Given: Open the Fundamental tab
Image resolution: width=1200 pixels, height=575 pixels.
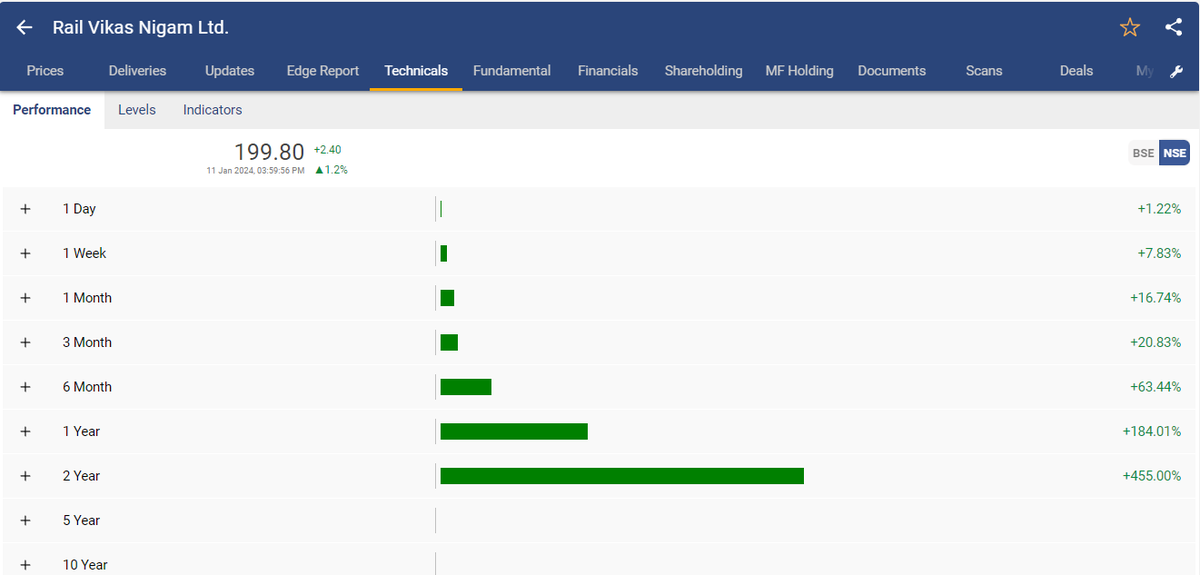Looking at the screenshot, I should pyautogui.click(x=512, y=71).
